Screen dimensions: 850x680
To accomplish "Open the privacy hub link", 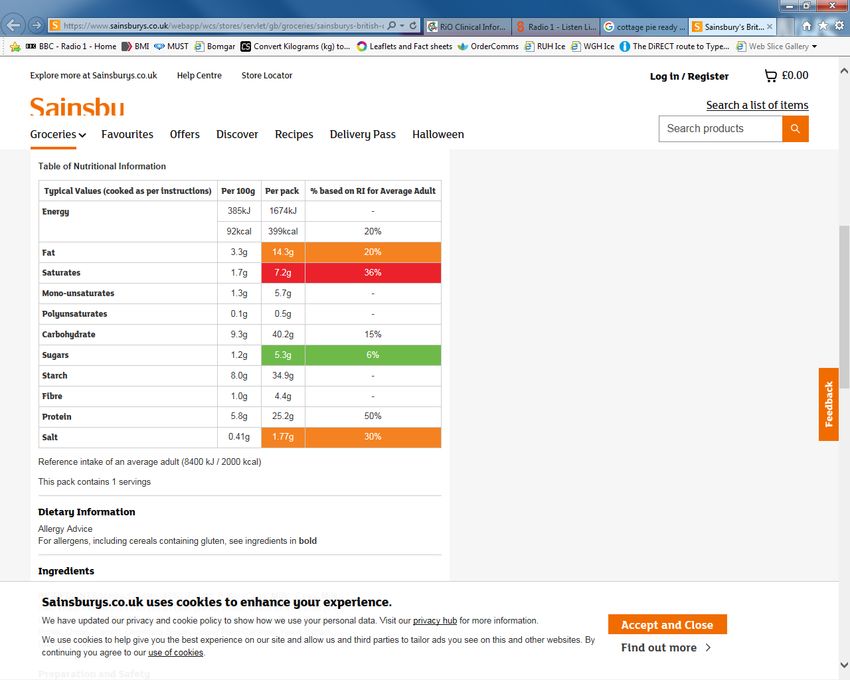I will [435, 621].
